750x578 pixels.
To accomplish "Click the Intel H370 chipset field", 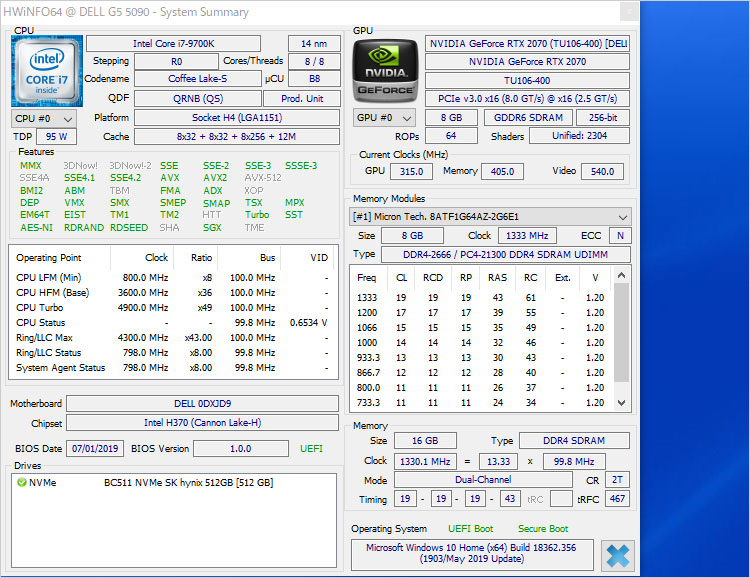I will point(203,423).
